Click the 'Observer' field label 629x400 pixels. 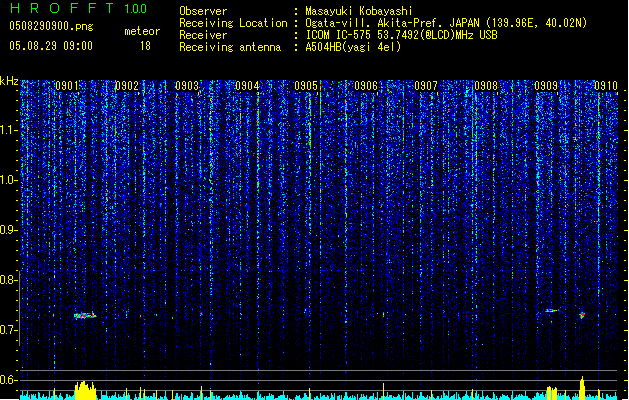click(x=203, y=11)
